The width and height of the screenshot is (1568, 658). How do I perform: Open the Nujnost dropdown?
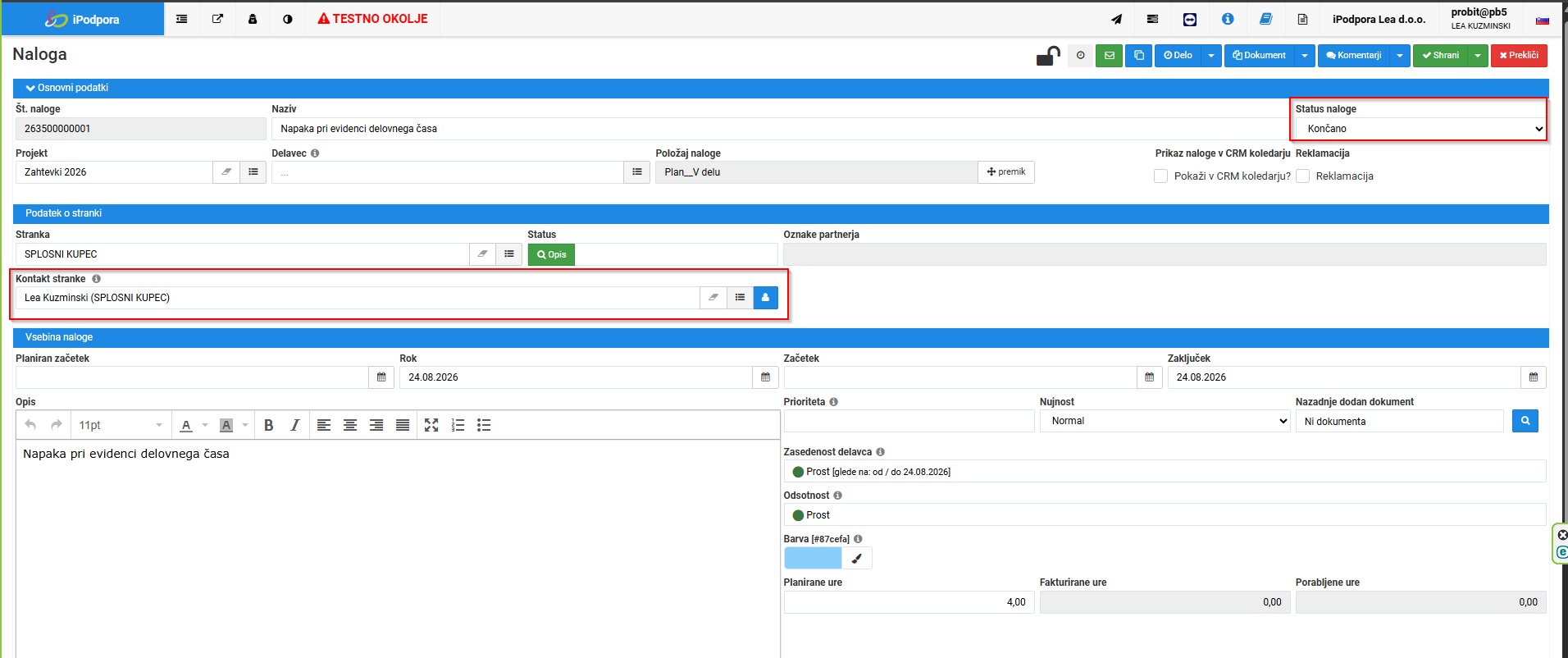pos(1165,421)
